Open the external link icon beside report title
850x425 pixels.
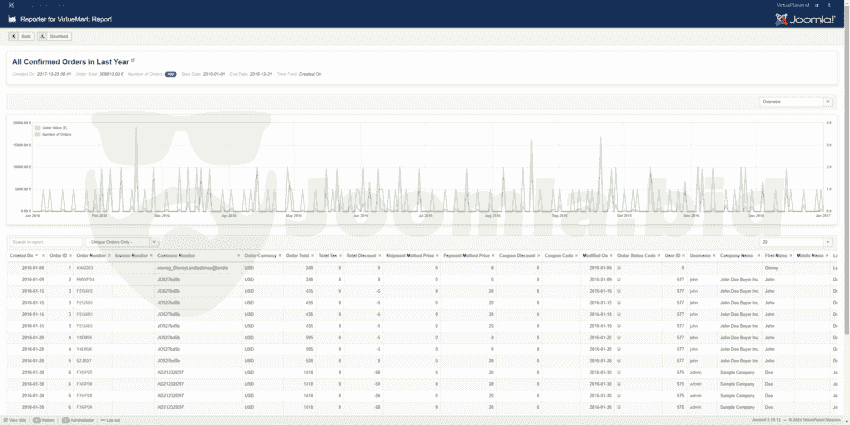(132, 61)
